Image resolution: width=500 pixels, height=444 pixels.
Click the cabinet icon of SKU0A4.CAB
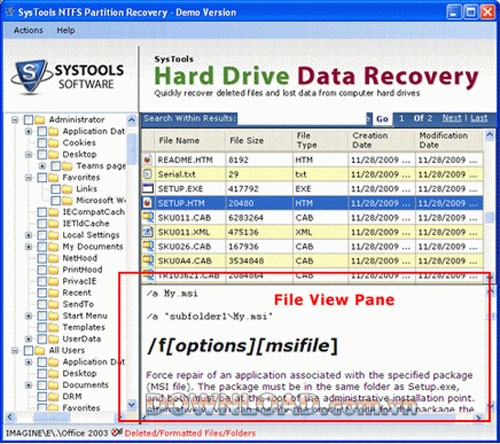point(148,261)
